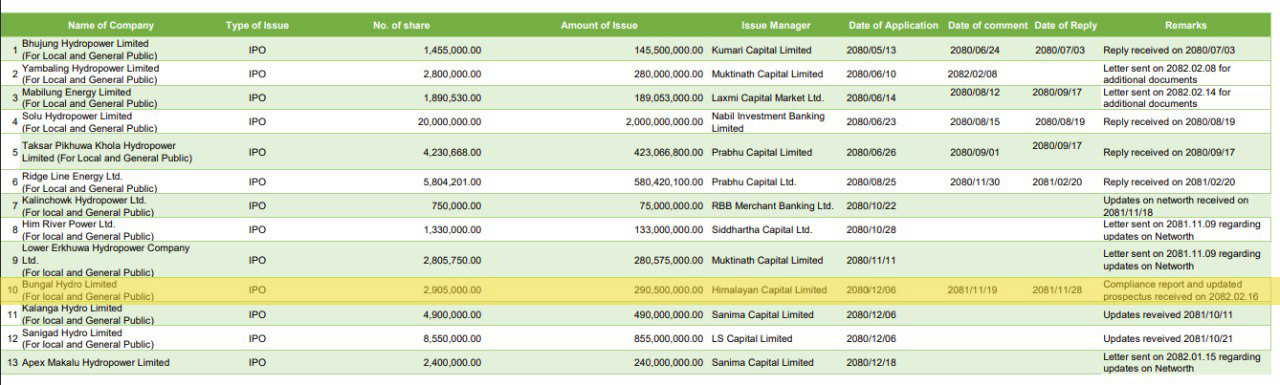
Task: Click the Type of Issue column header
Action: point(257,25)
